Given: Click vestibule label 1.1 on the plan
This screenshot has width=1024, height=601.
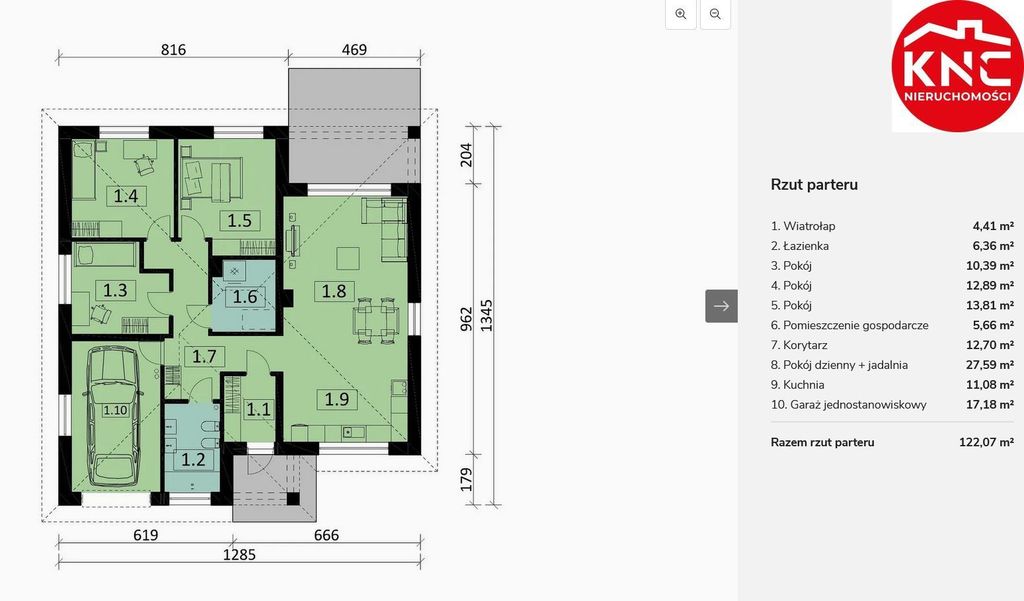Looking at the screenshot, I should pos(258,408).
